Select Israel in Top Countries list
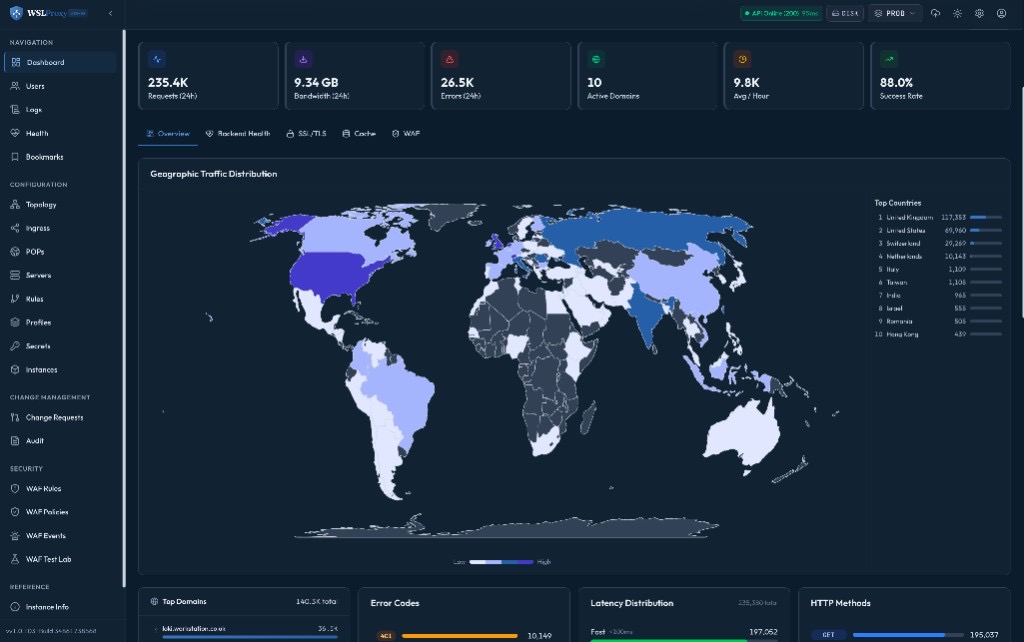1024x642 pixels. click(x=938, y=308)
